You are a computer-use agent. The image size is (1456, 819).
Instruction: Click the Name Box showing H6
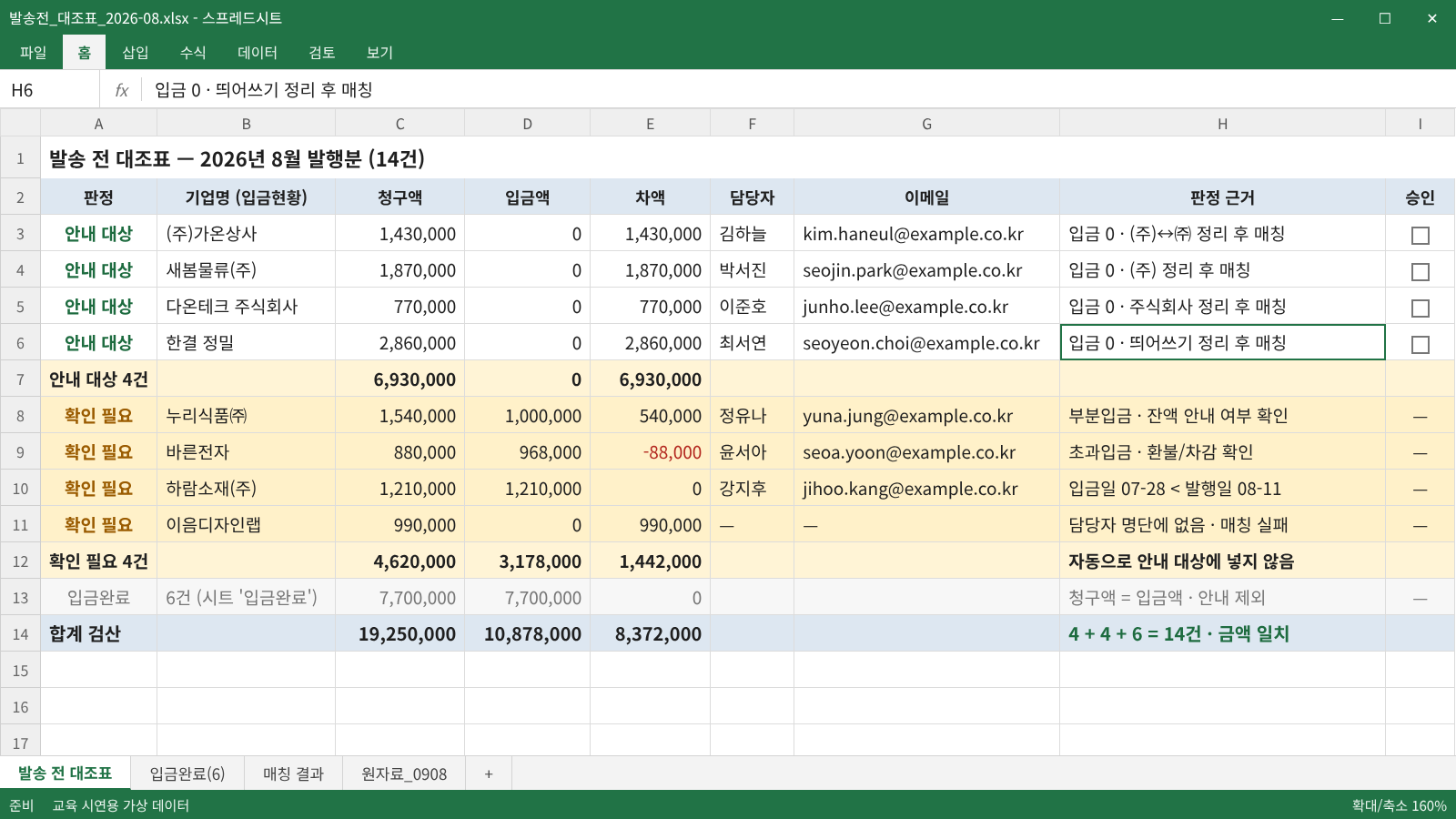[50, 90]
